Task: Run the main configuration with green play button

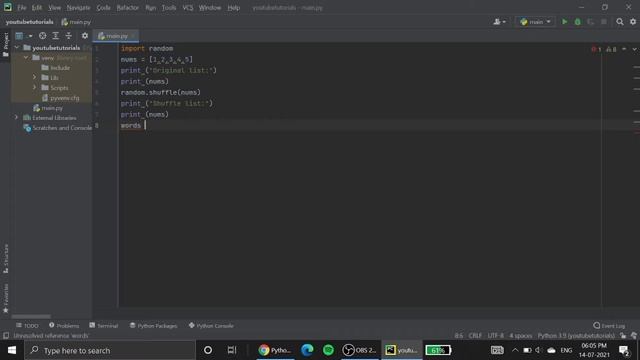Action: [564, 22]
